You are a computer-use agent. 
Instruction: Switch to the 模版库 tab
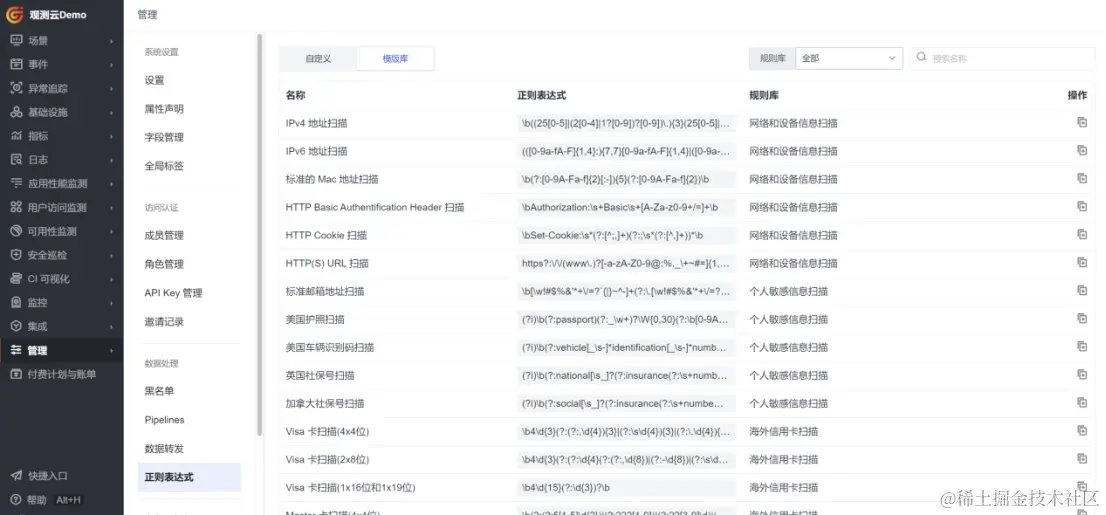pos(395,59)
